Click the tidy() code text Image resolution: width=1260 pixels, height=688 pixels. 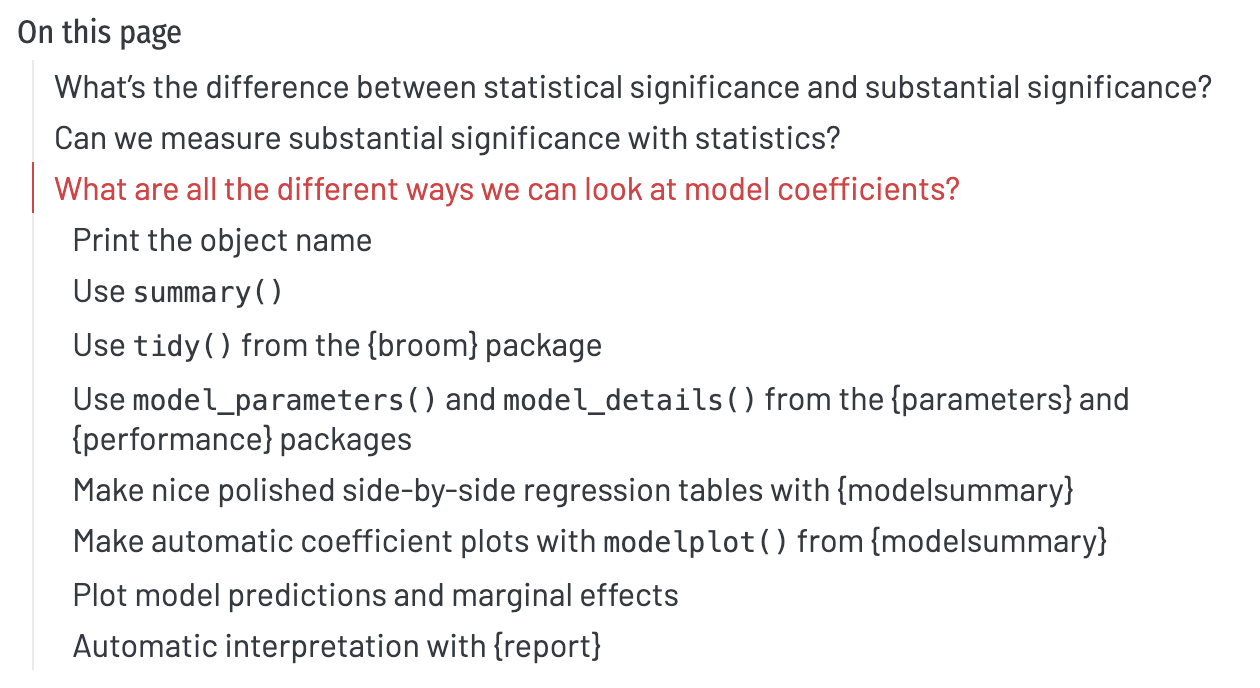point(183,346)
